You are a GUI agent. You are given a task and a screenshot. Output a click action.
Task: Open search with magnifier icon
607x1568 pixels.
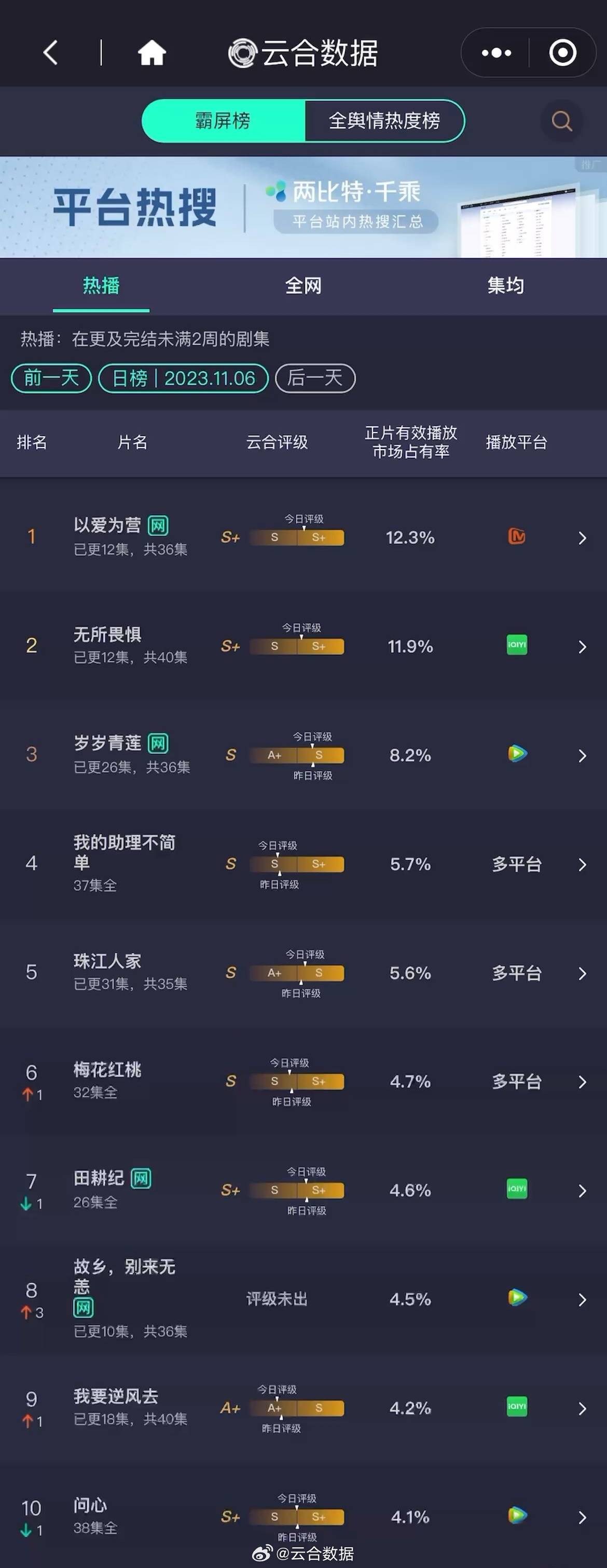(561, 120)
